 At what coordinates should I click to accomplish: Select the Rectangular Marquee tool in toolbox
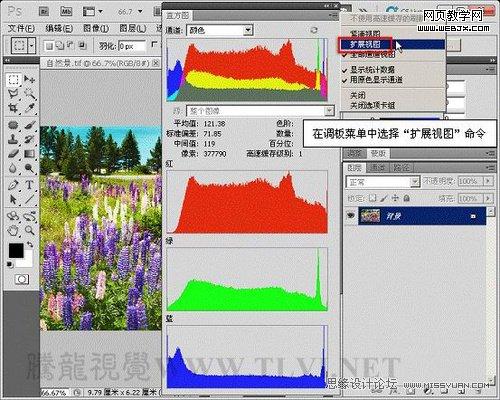(13, 79)
